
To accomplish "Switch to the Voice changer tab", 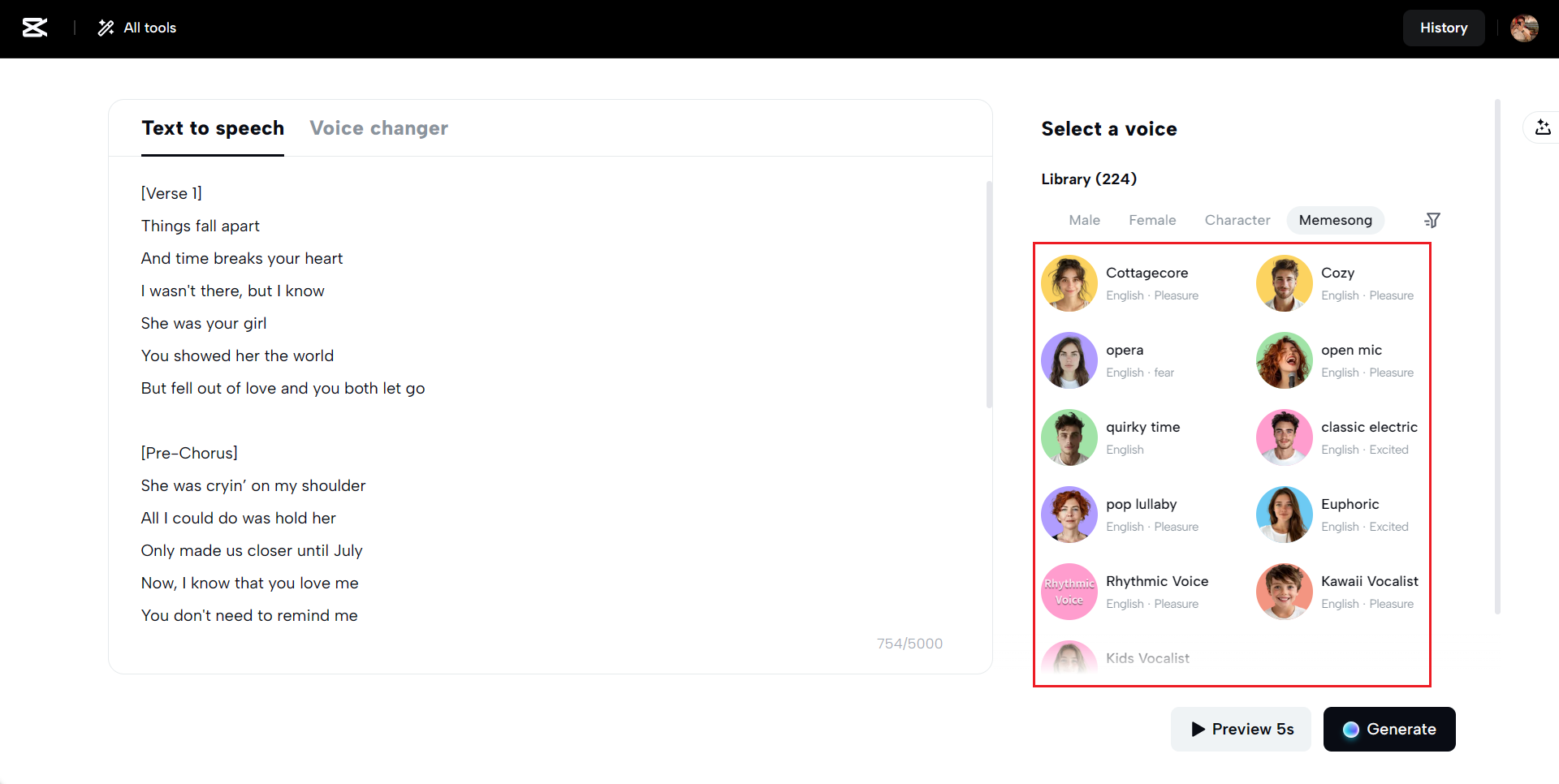I will pyautogui.click(x=378, y=128).
